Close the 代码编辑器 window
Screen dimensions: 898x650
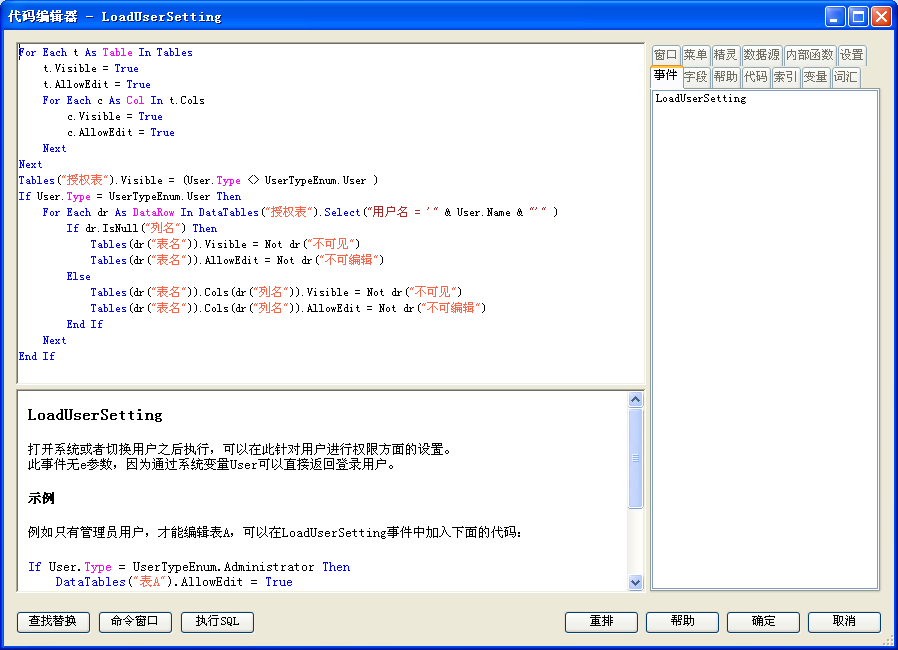(x=881, y=17)
